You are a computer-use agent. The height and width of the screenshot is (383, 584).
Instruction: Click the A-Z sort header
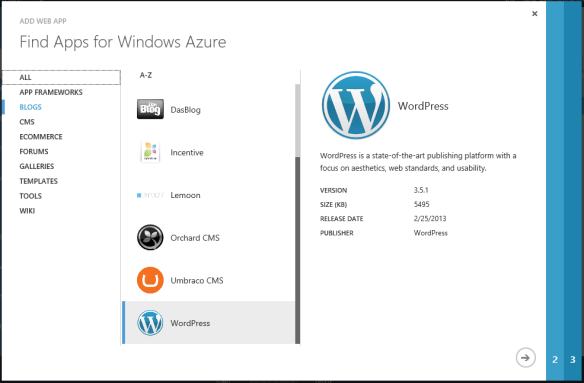[x=146, y=75]
